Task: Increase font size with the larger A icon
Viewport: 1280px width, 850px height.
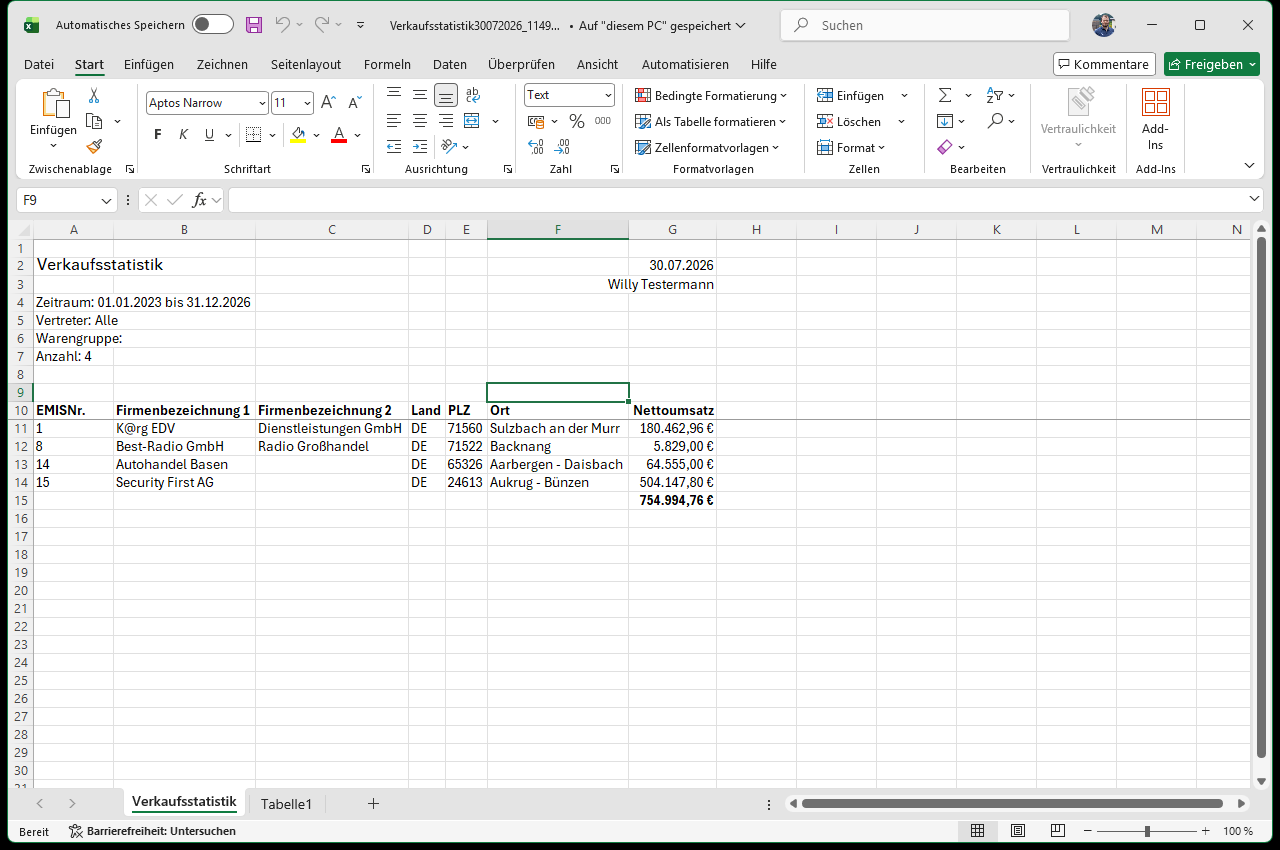Action: click(x=328, y=102)
